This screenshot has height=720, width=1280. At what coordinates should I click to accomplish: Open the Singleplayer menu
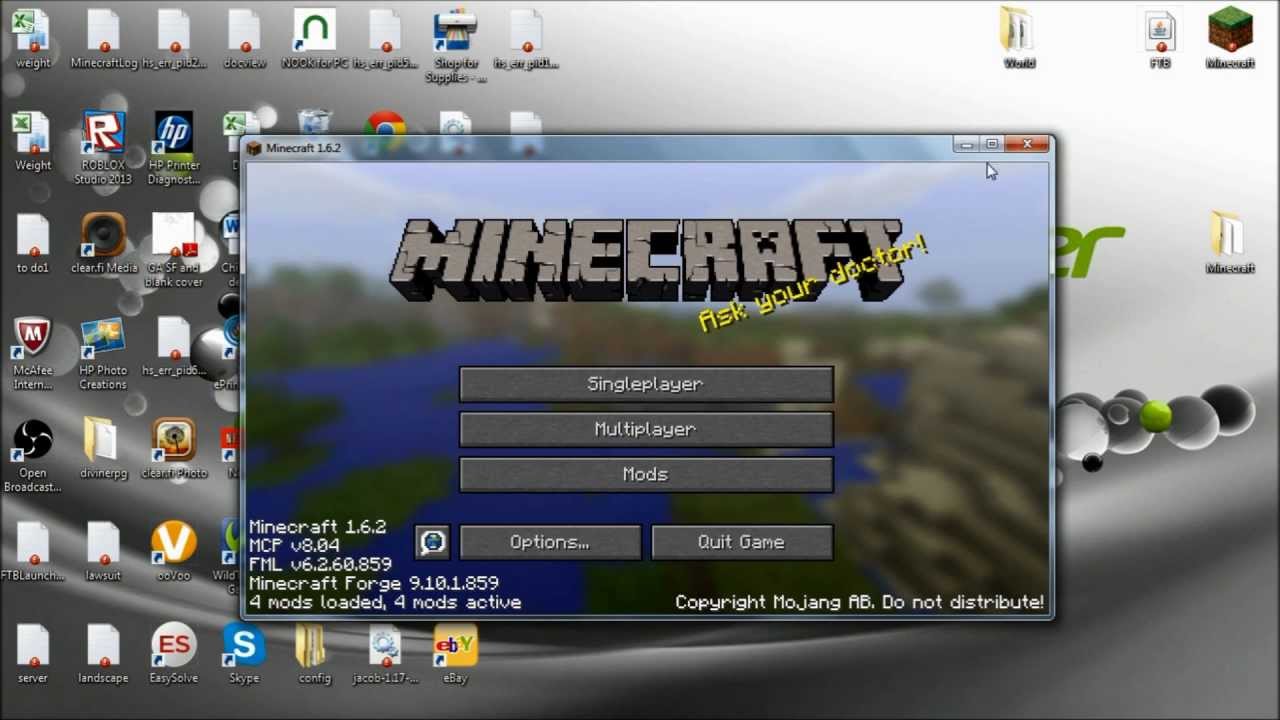646,384
